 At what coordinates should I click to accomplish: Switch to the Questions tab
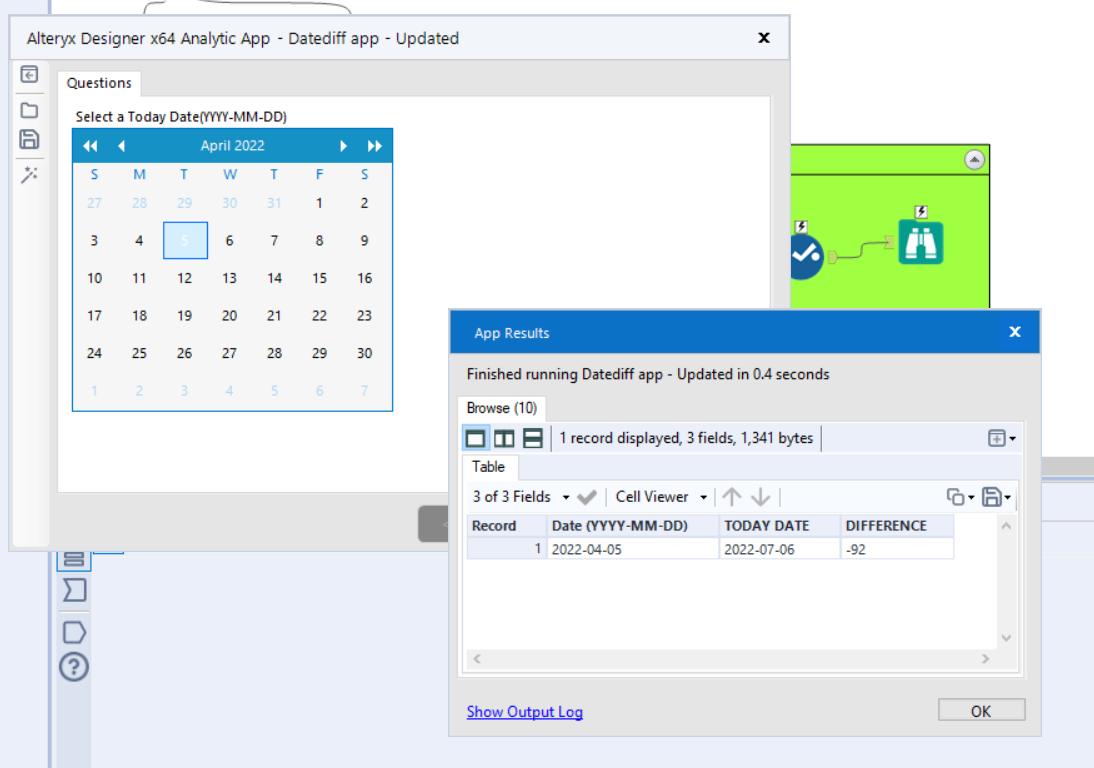tap(99, 83)
